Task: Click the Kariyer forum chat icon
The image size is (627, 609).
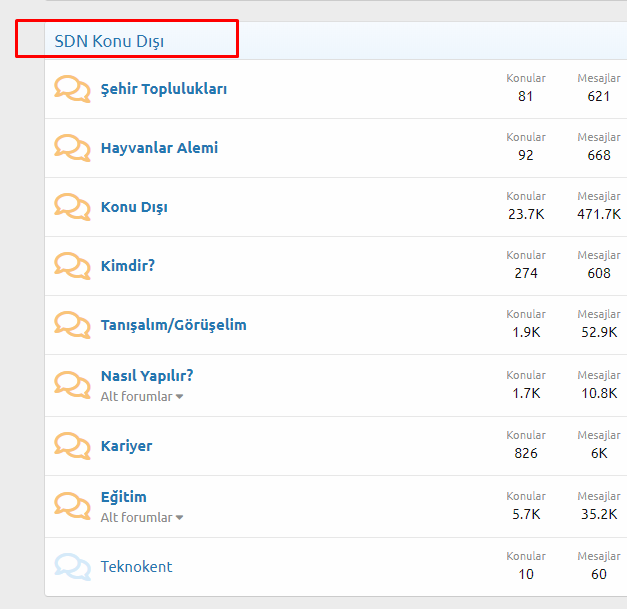Action: coord(72,446)
